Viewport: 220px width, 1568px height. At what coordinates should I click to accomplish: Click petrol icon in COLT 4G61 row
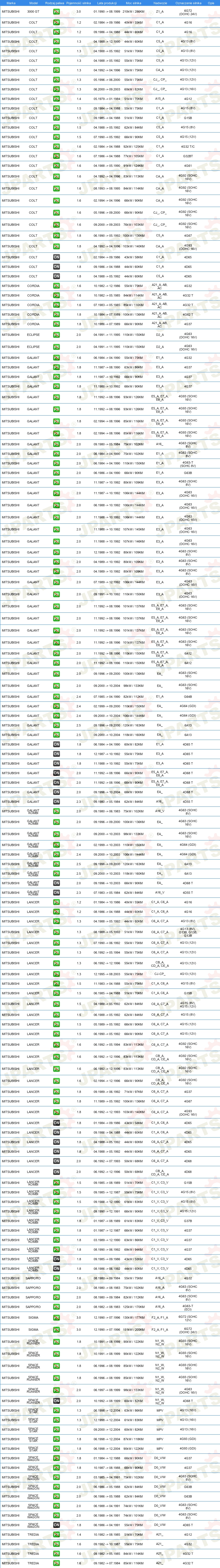click(56, 166)
